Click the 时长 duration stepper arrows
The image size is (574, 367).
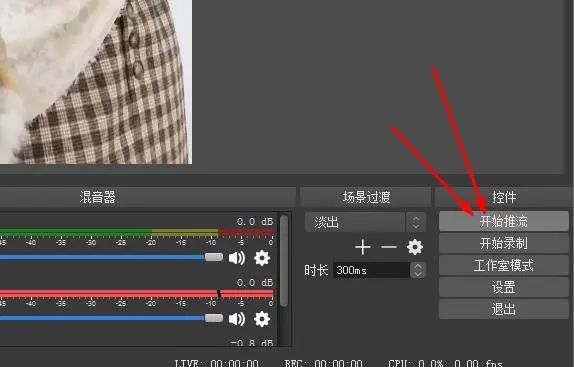tap(418, 270)
